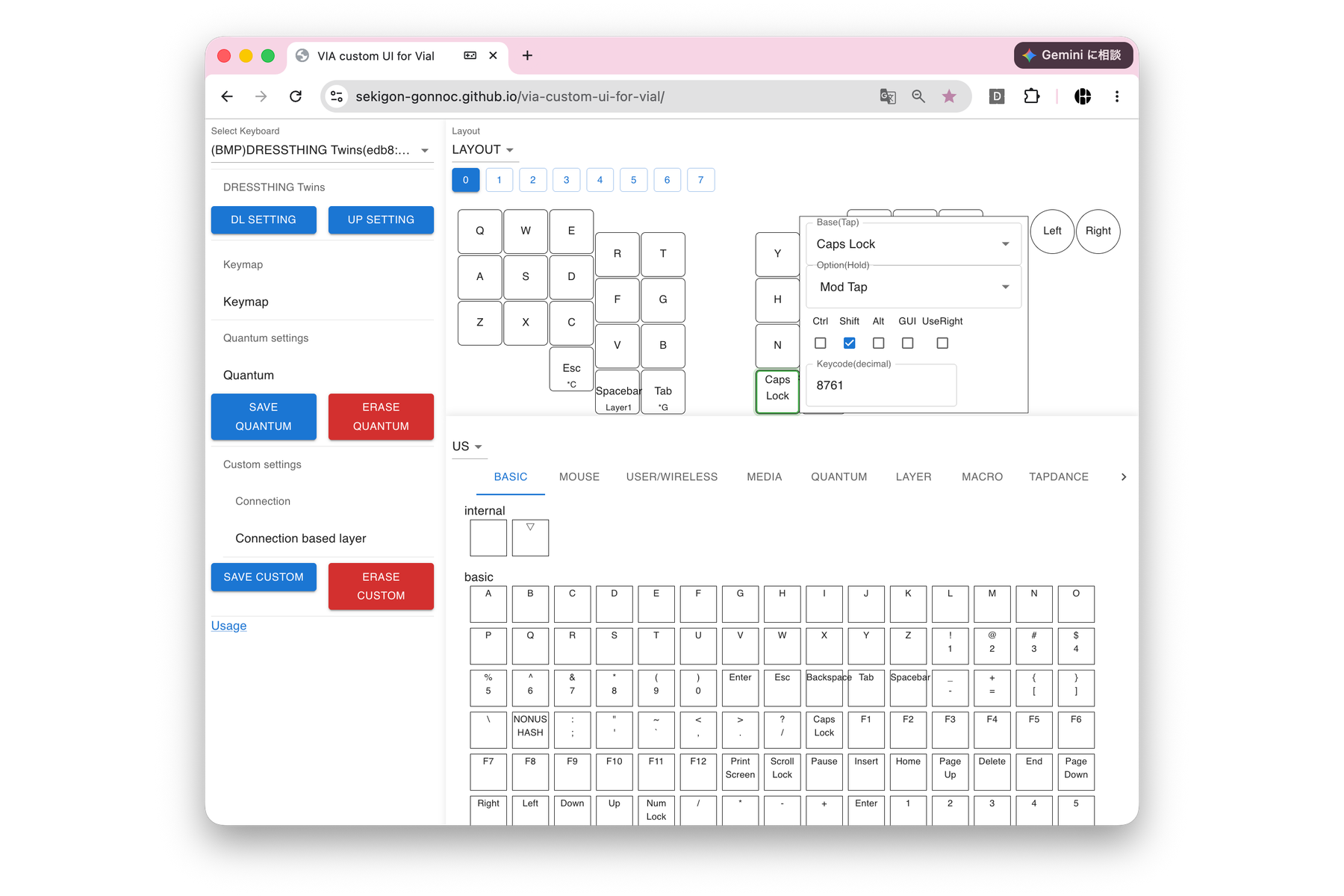Screen dimensions: 1344x896
Task: Reload the current page
Action: tap(296, 96)
